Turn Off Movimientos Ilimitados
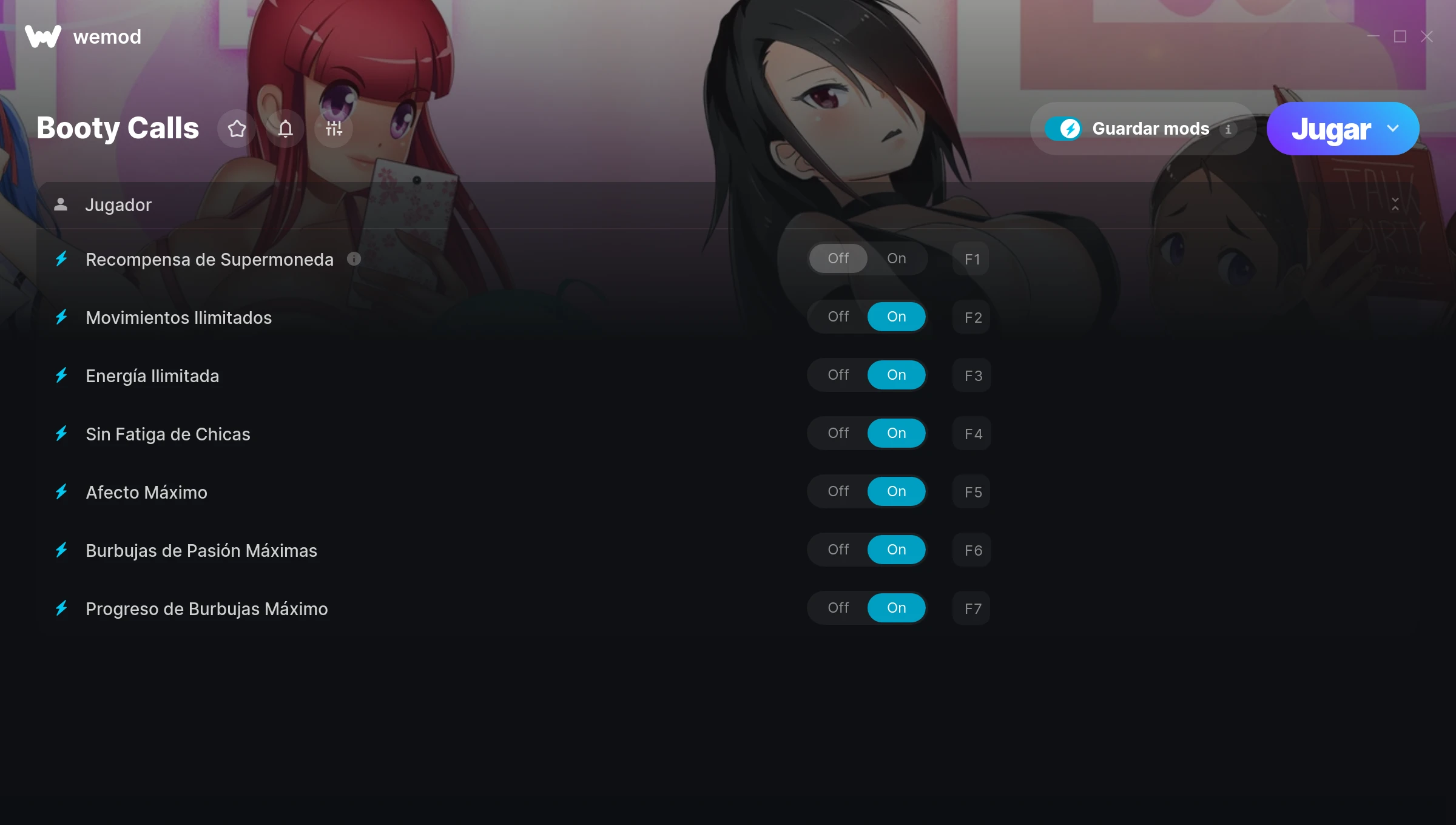 point(838,317)
